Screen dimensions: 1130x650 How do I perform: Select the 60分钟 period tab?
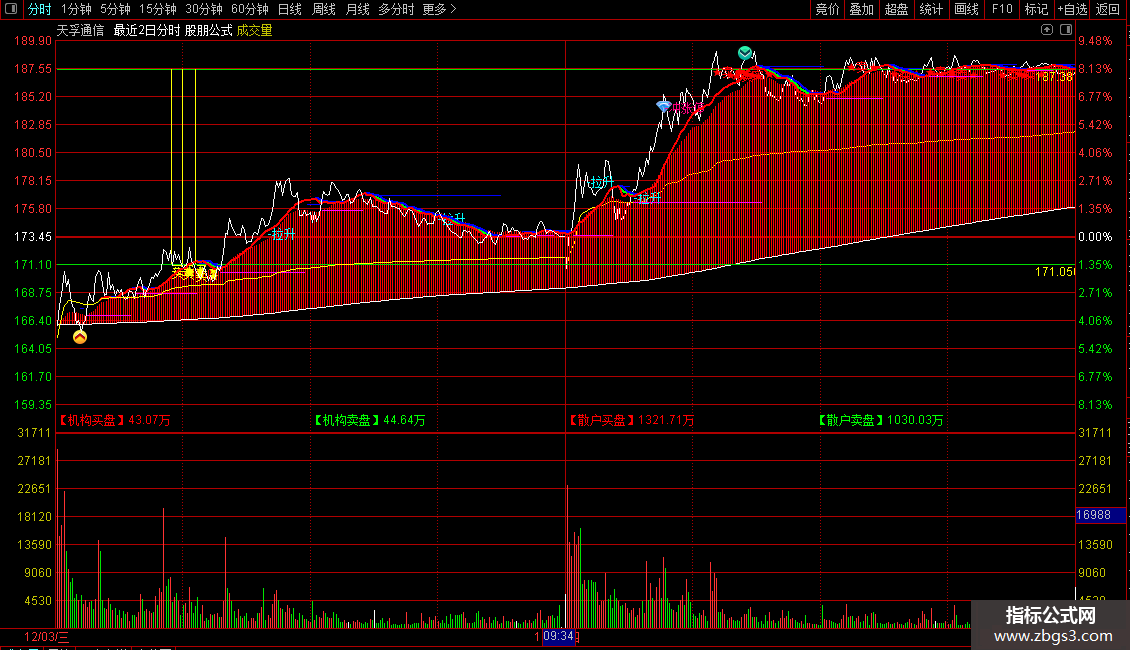(250, 9)
